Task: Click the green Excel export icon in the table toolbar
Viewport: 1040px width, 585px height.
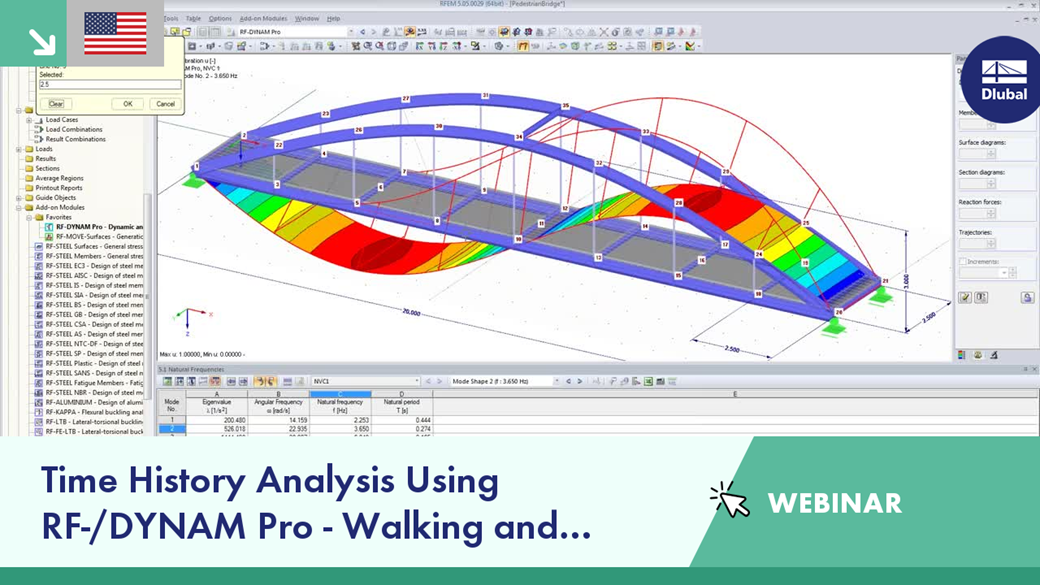Action: (x=648, y=381)
